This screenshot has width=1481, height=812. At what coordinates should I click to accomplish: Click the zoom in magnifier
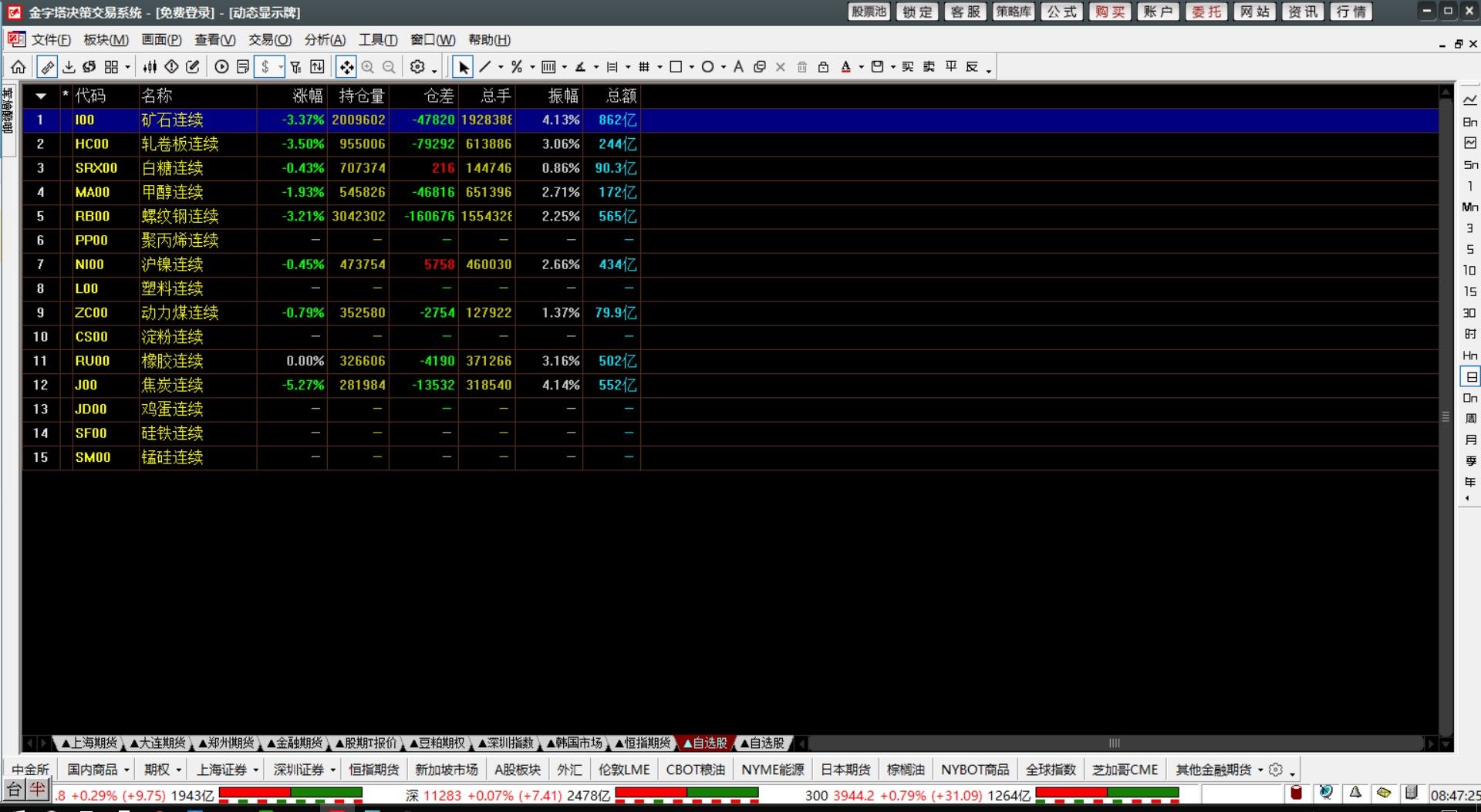click(368, 67)
